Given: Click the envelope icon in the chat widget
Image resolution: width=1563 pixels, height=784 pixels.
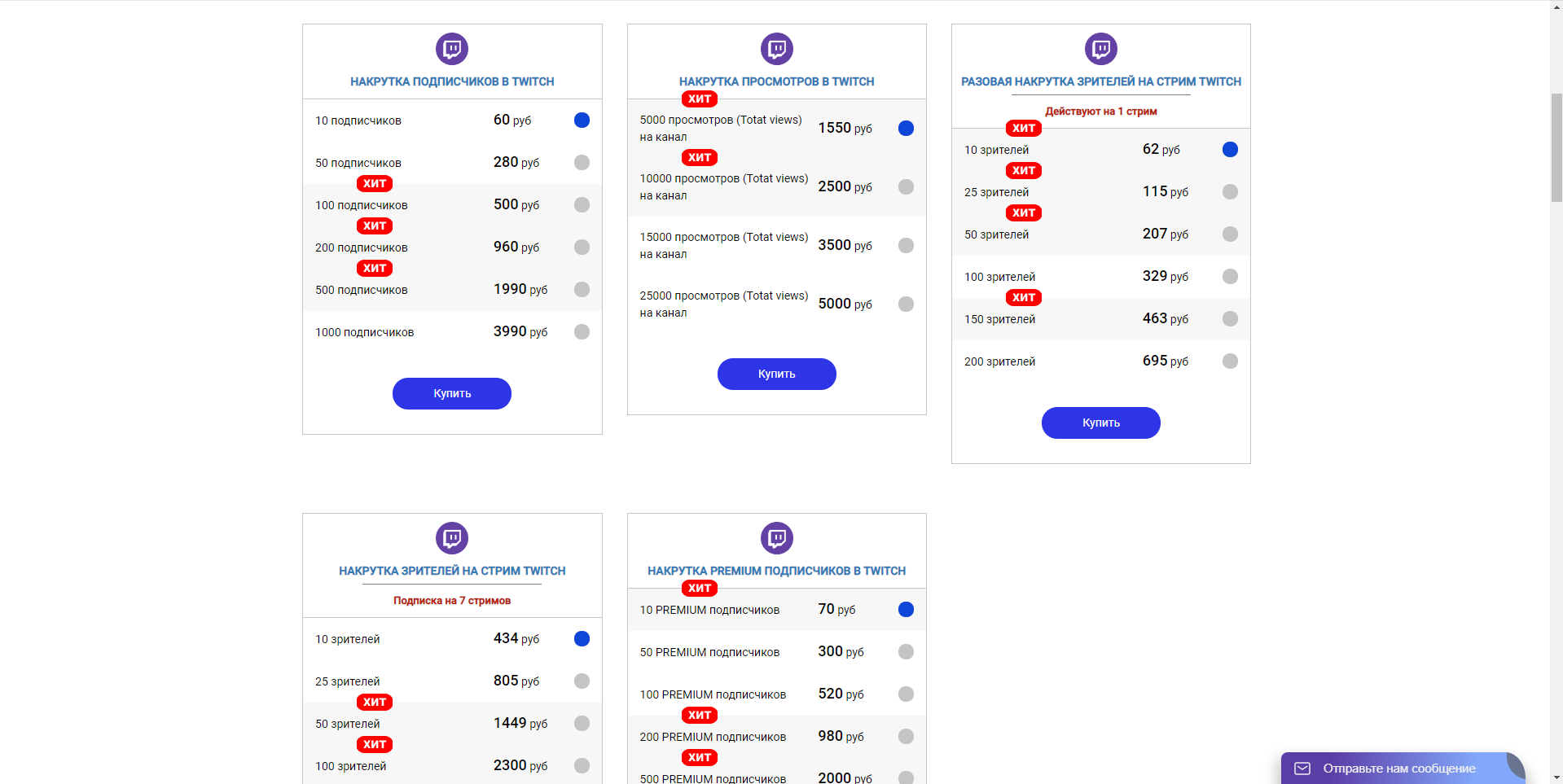Looking at the screenshot, I should click(1302, 769).
